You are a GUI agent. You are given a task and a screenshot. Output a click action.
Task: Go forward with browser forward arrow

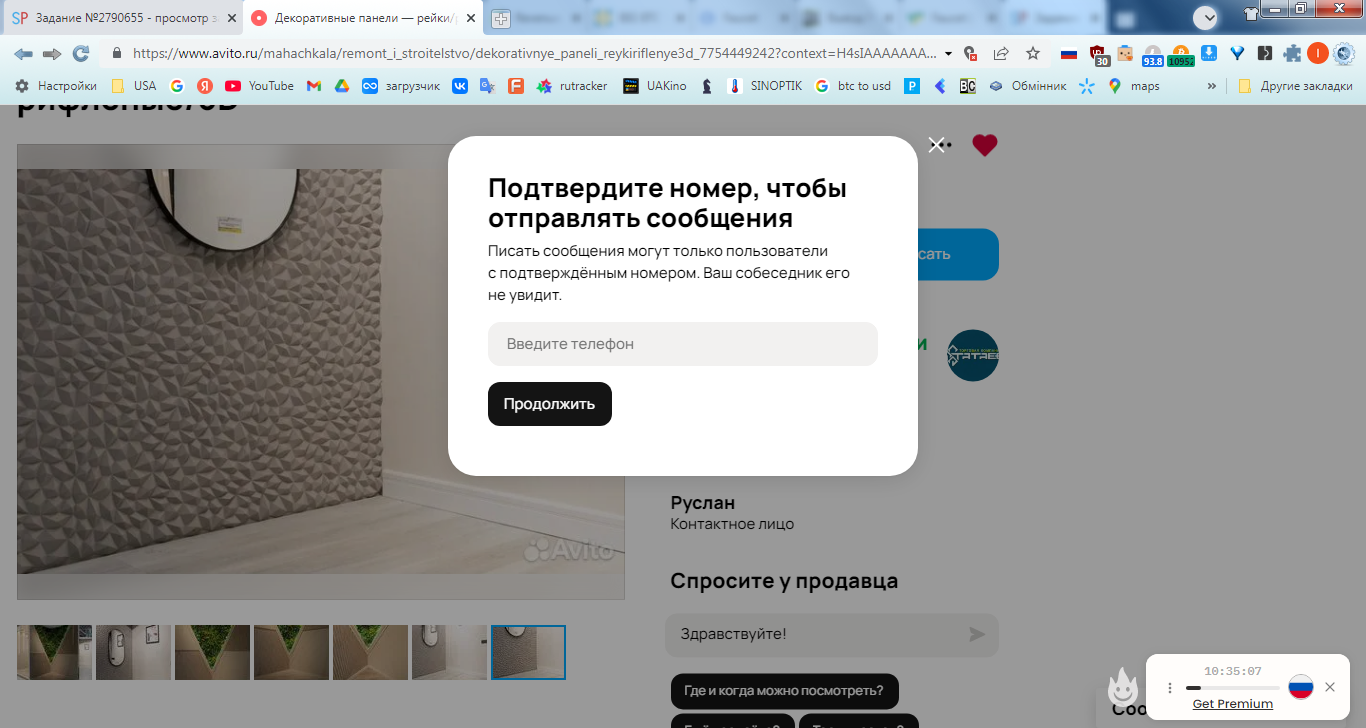[52, 53]
